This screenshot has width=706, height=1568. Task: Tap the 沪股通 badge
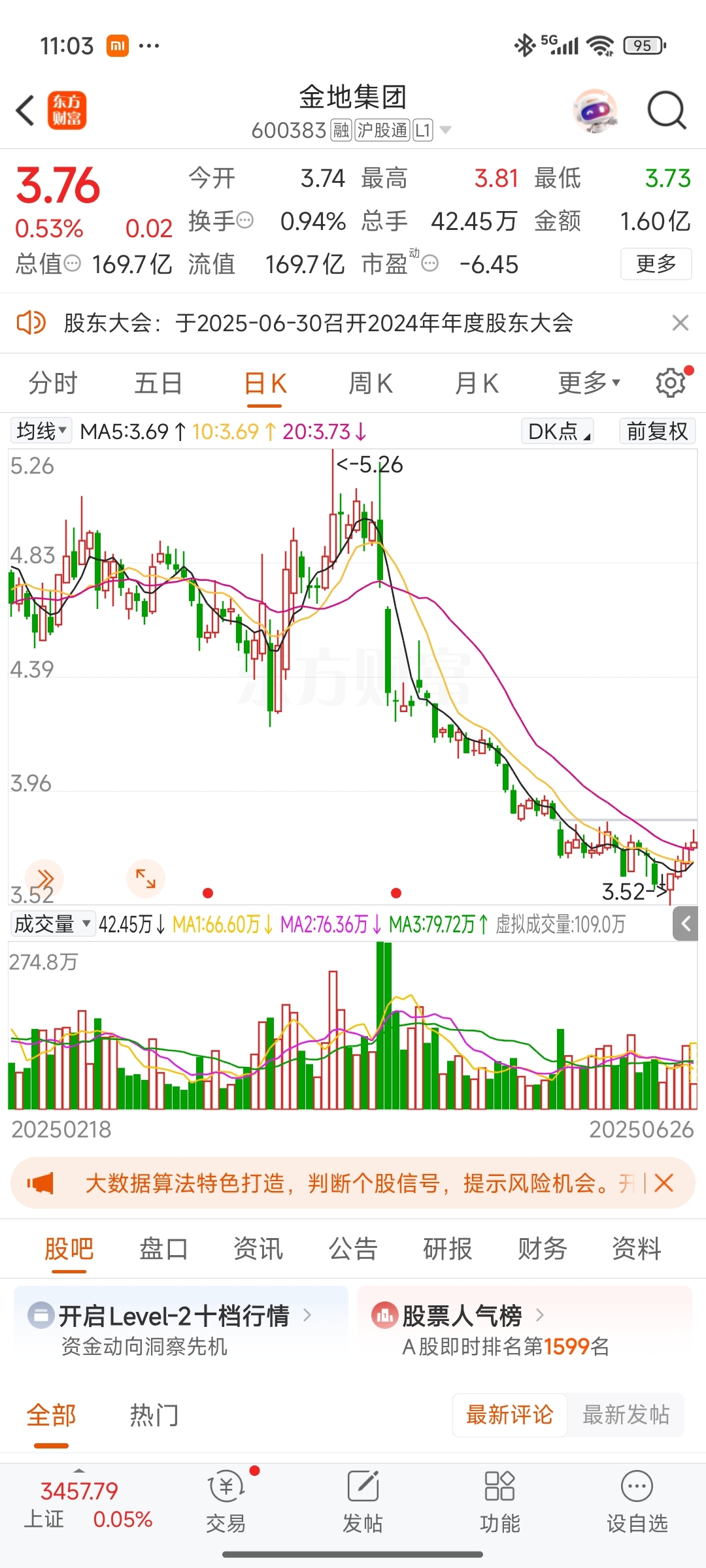[382, 130]
